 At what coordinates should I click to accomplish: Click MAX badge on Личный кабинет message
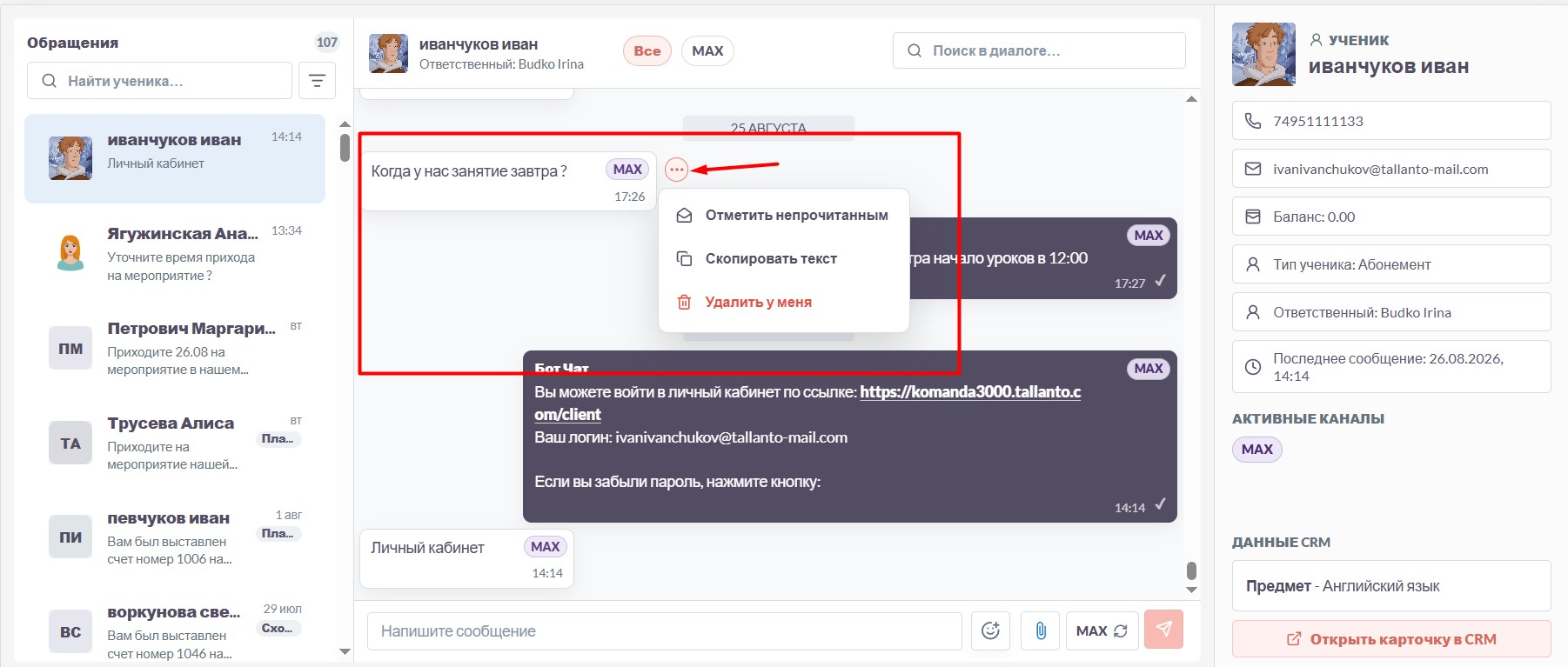point(545,546)
